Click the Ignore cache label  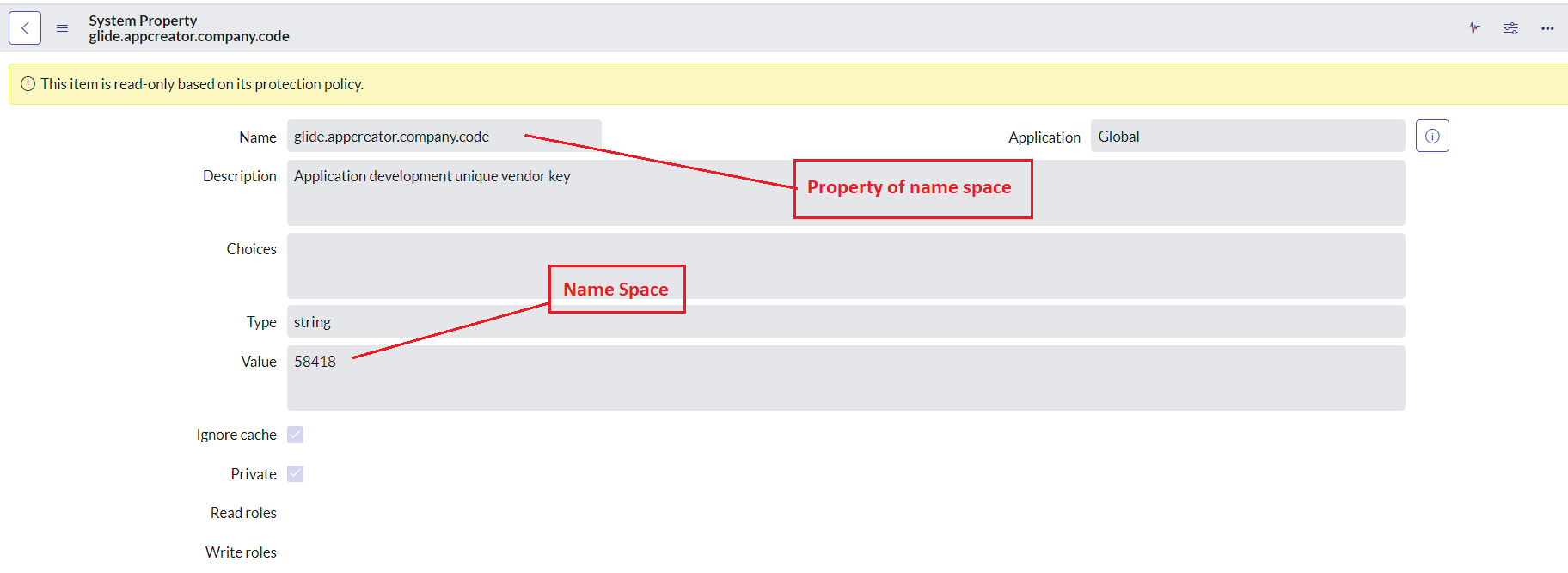(236, 435)
